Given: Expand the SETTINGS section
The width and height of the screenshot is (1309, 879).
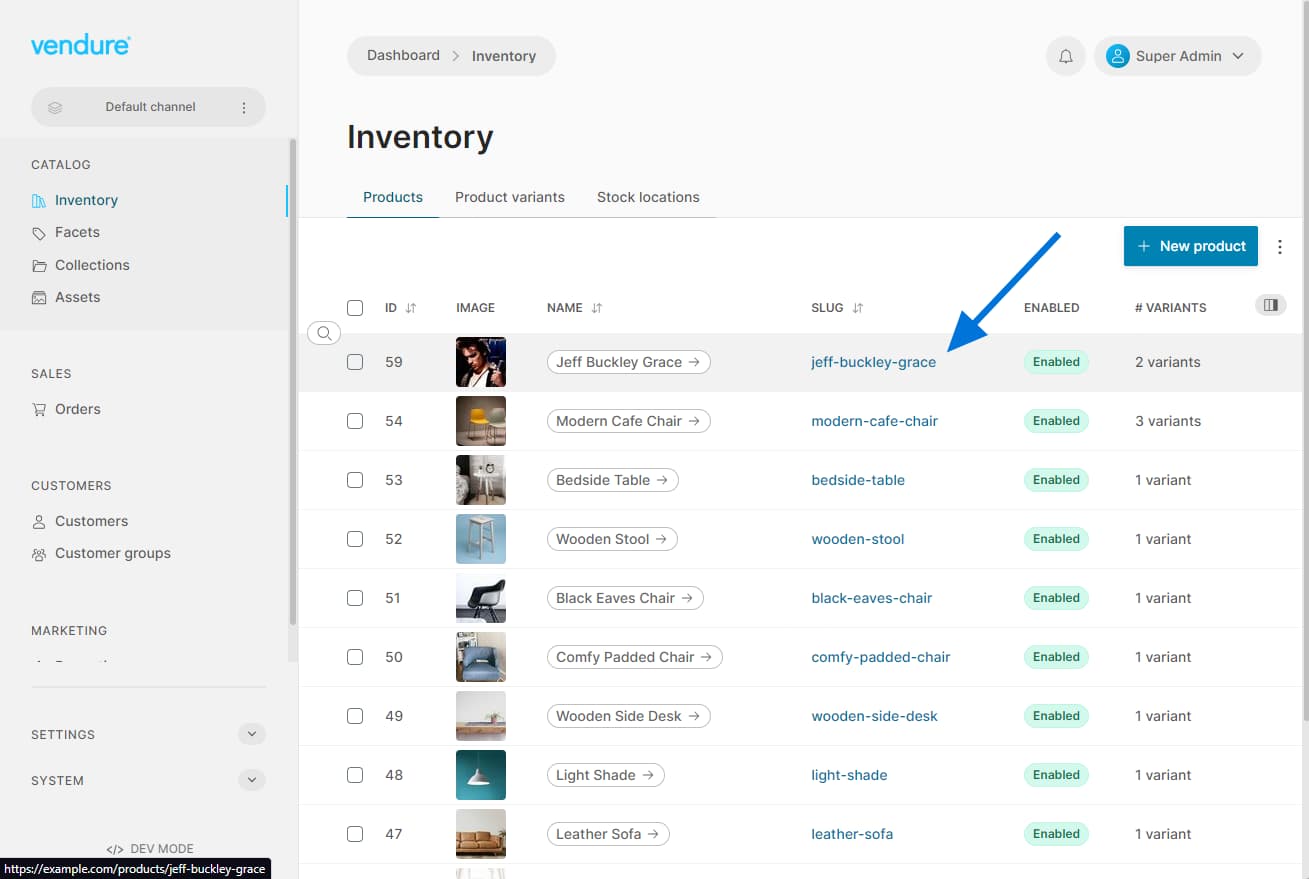Looking at the screenshot, I should pyautogui.click(x=251, y=734).
